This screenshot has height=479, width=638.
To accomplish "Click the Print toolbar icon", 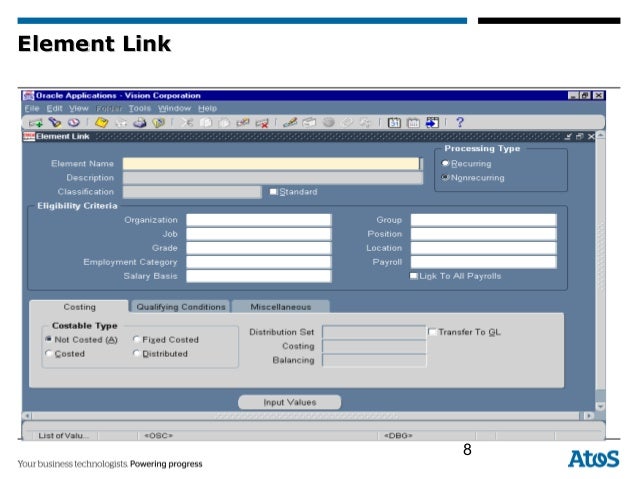I will (x=140, y=122).
